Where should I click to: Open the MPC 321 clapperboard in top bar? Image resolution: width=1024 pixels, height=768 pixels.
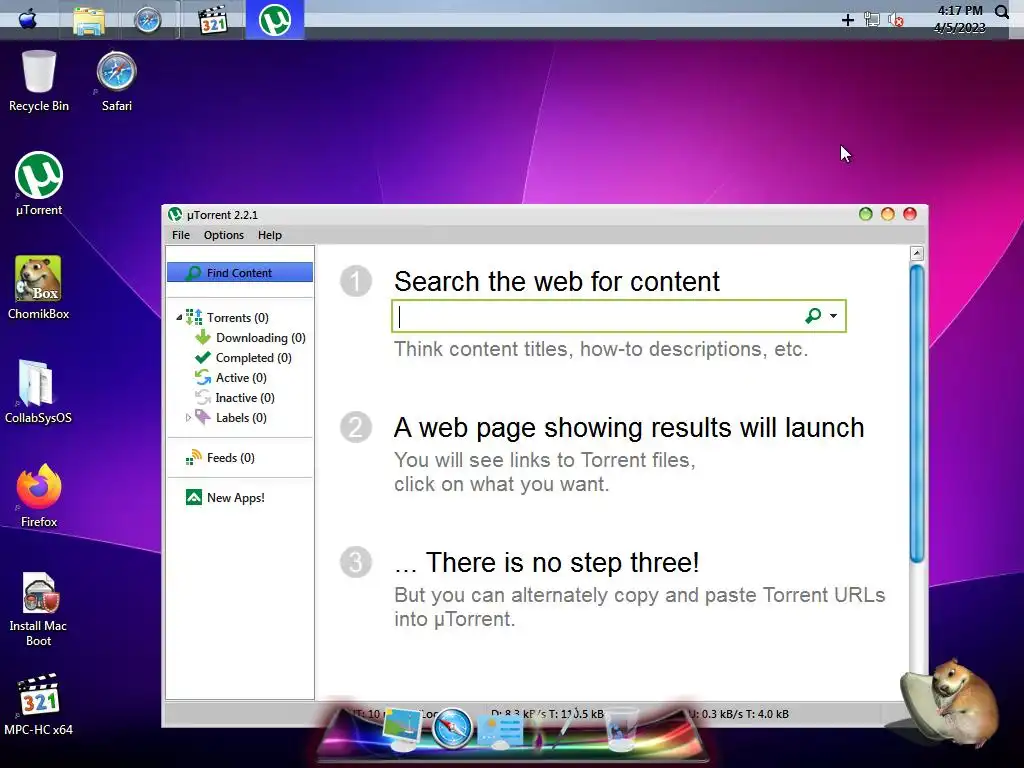coord(213,20)
